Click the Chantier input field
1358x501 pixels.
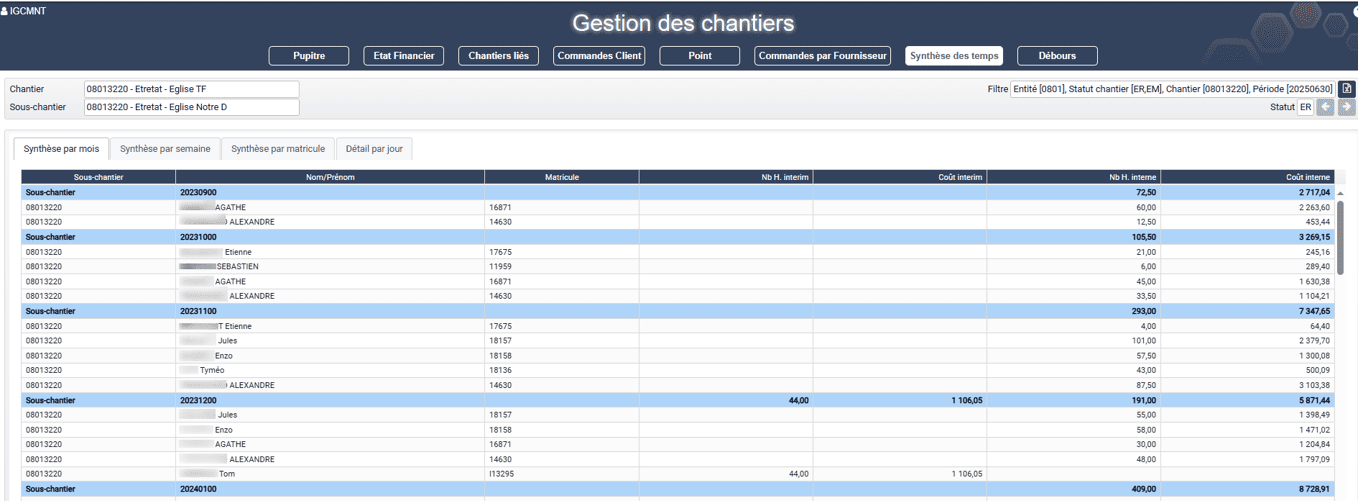coord(191,89)
